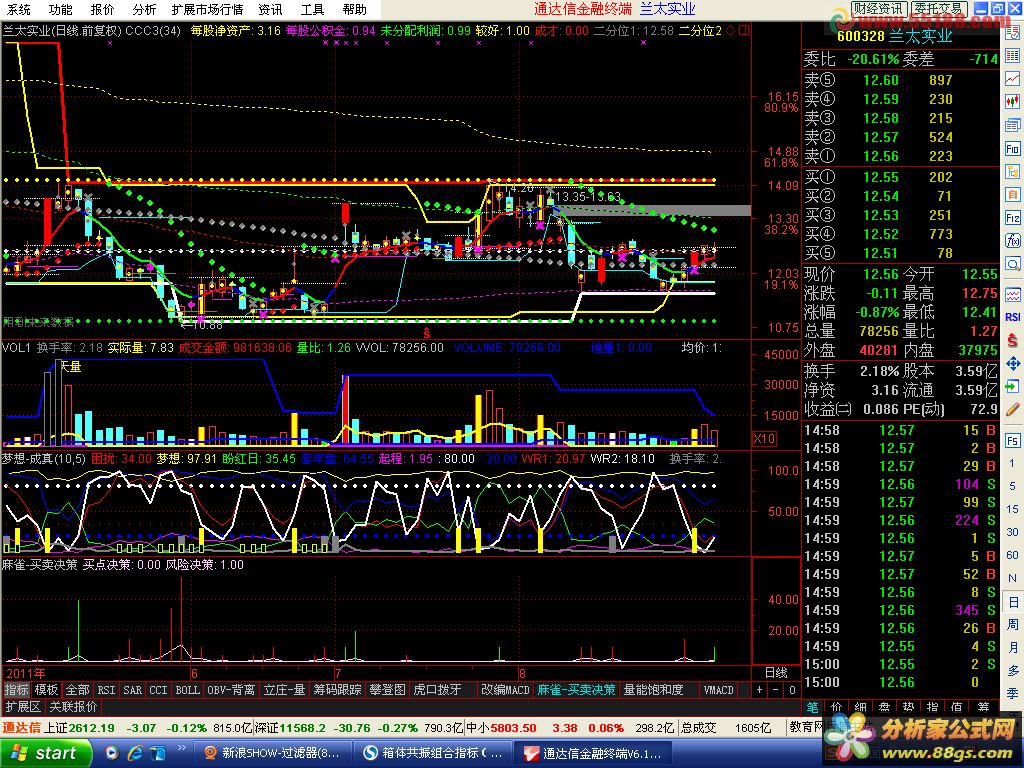The height and width of the screenshot is (768, 1024).
Task: Select the 月 monthly period
Action: (1012, 647)
